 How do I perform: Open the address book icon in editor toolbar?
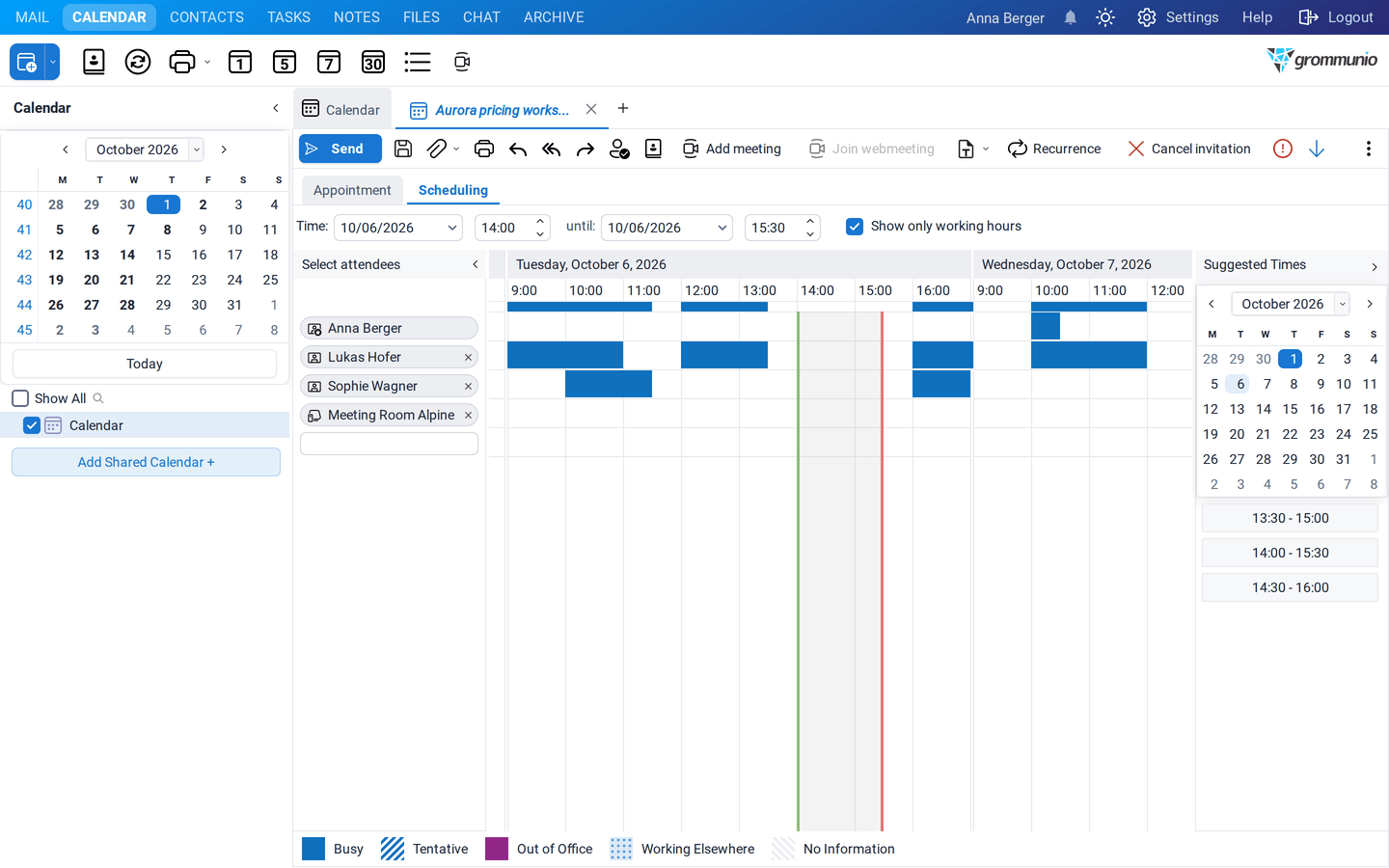[x=653, y=149]
